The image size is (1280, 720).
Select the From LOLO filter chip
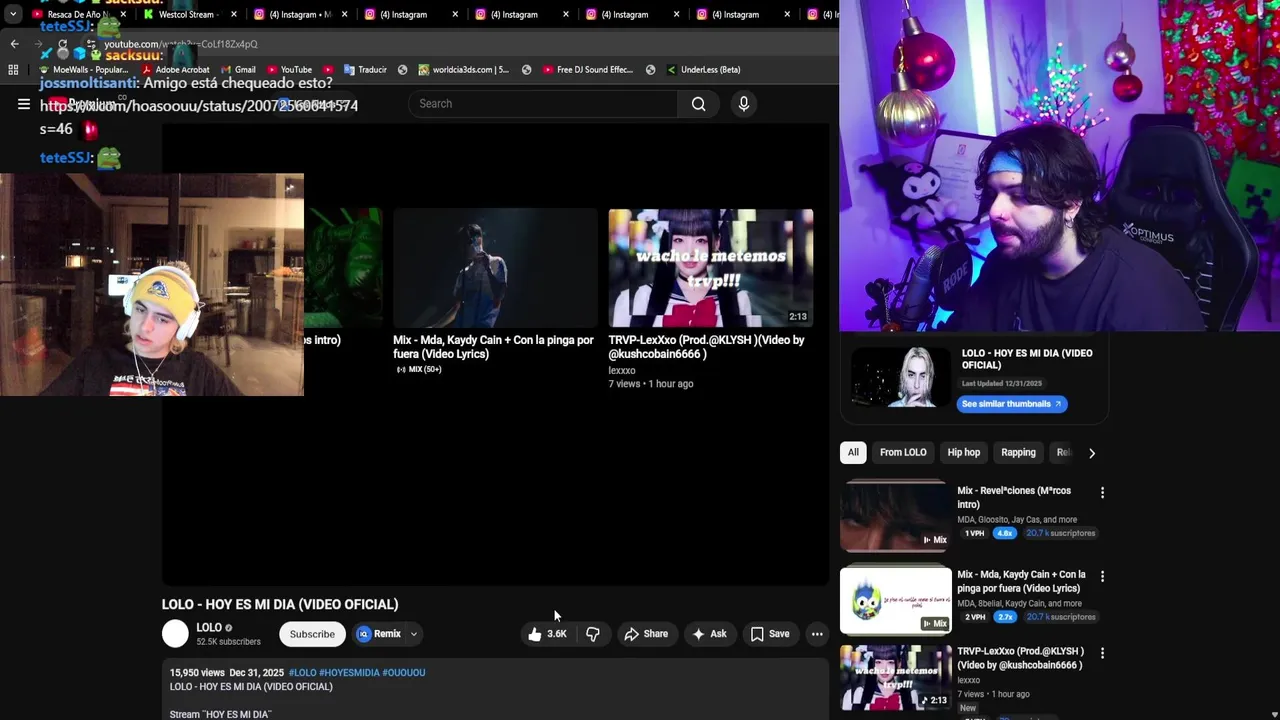tap(903, 453)
